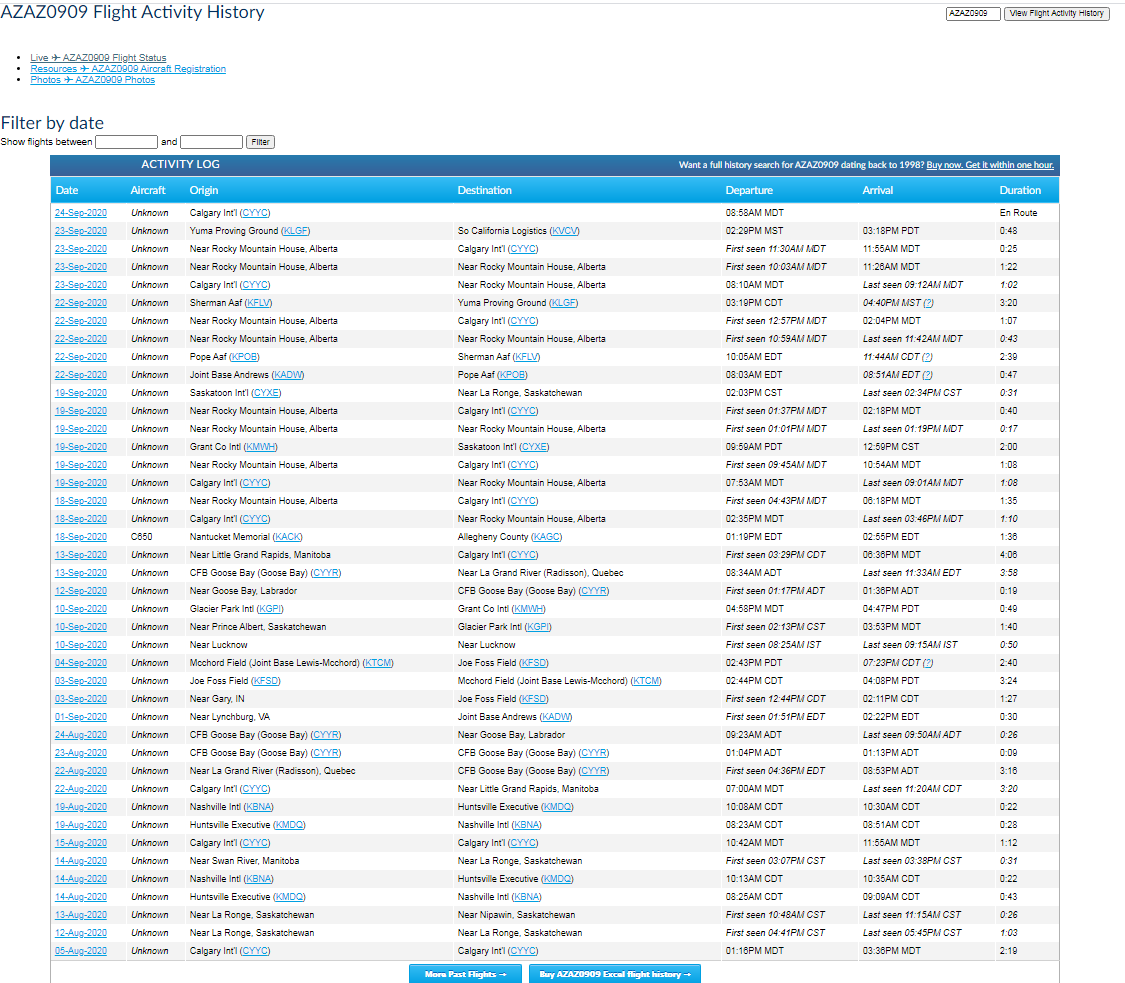Open KMWH link in the Grant Co Intl origin

[x=261, y=446]
